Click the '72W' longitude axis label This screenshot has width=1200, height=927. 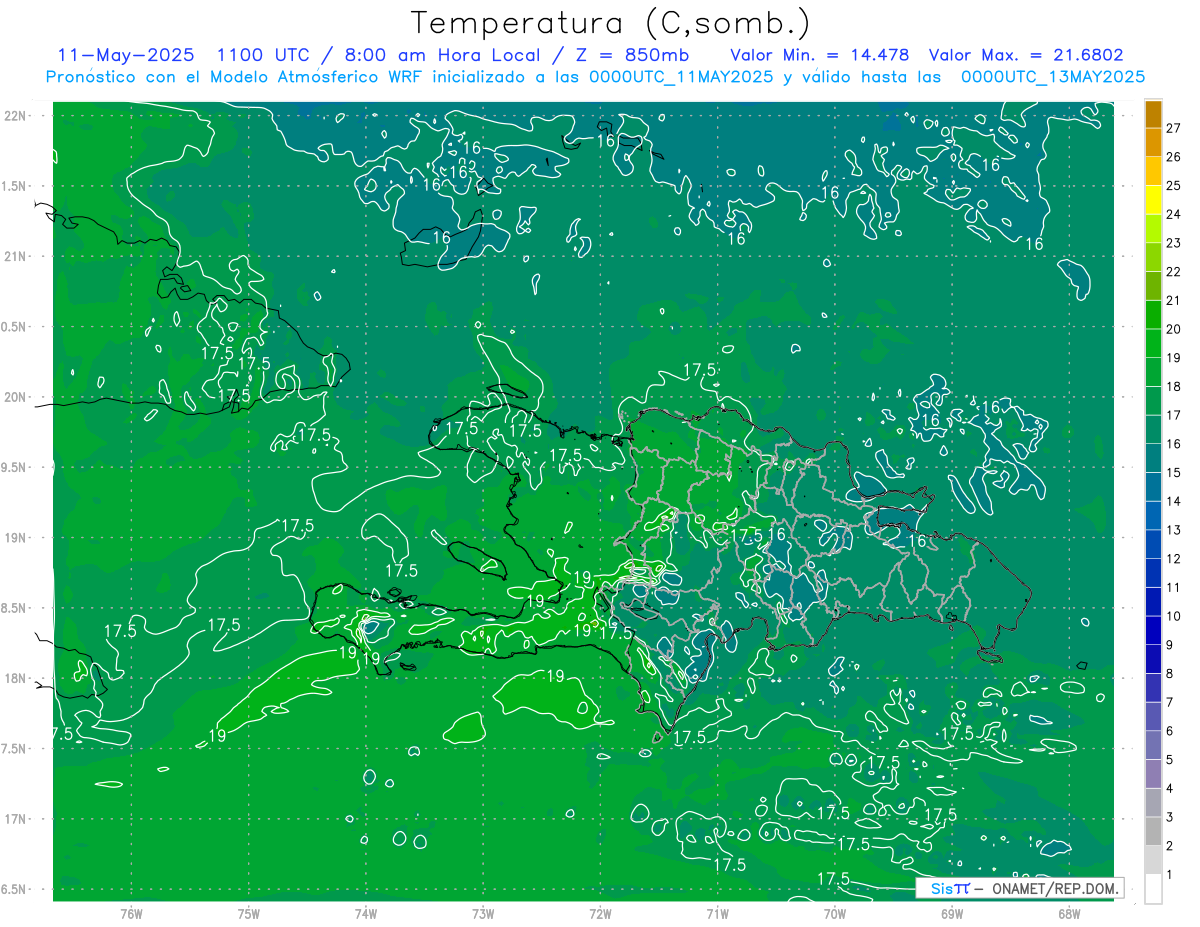pos(600,913)
